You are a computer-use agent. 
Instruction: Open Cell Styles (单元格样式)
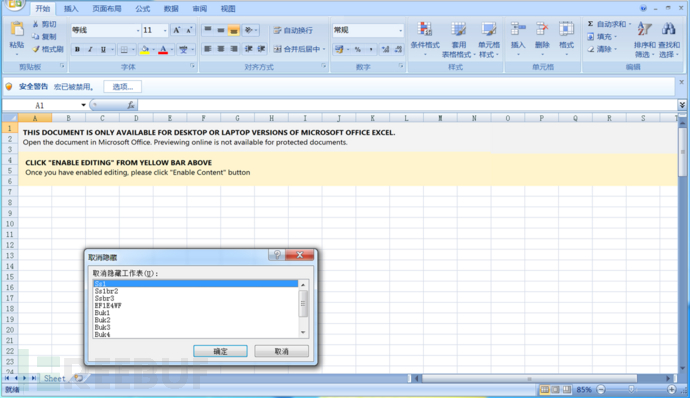tap(488, 40)
